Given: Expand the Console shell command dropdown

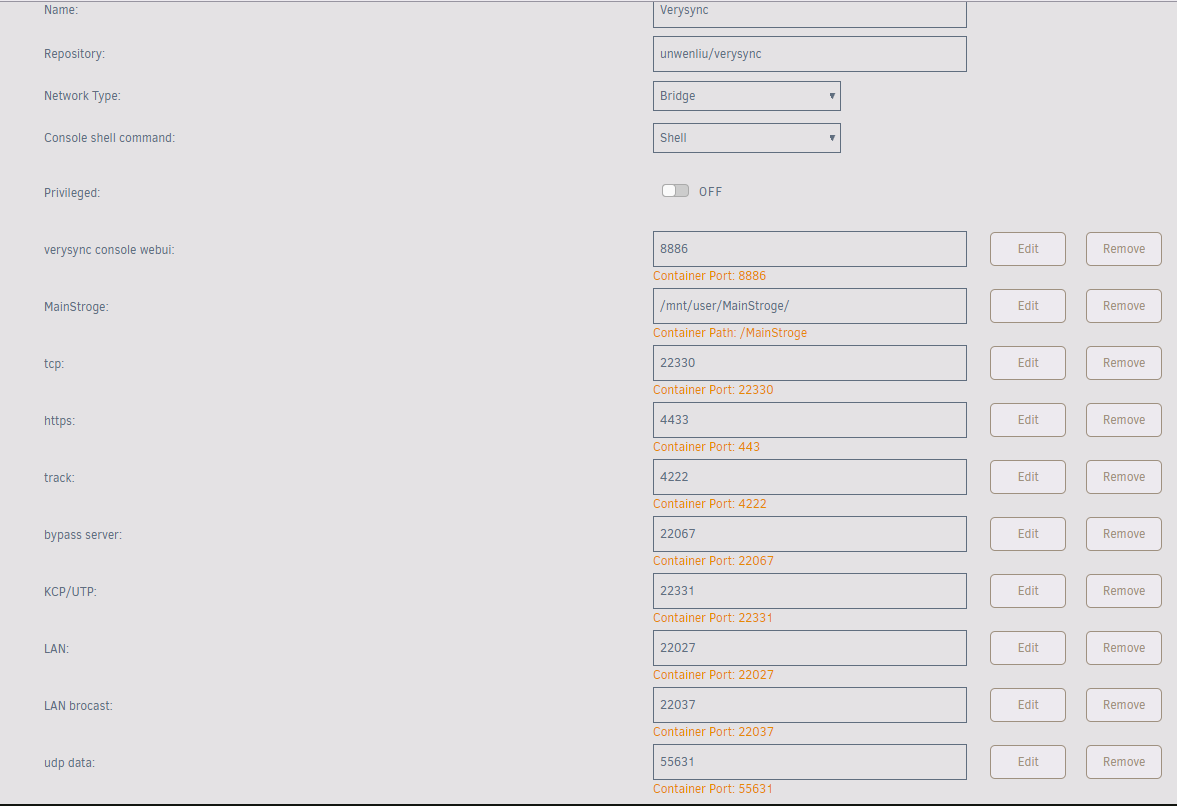Looking at the screenshot, I should click(746, 138).
